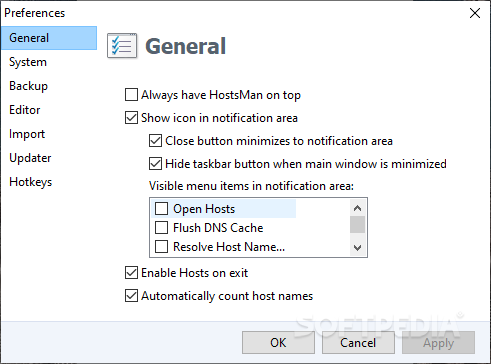Switch to the Editor preferences

pos(49,110)
